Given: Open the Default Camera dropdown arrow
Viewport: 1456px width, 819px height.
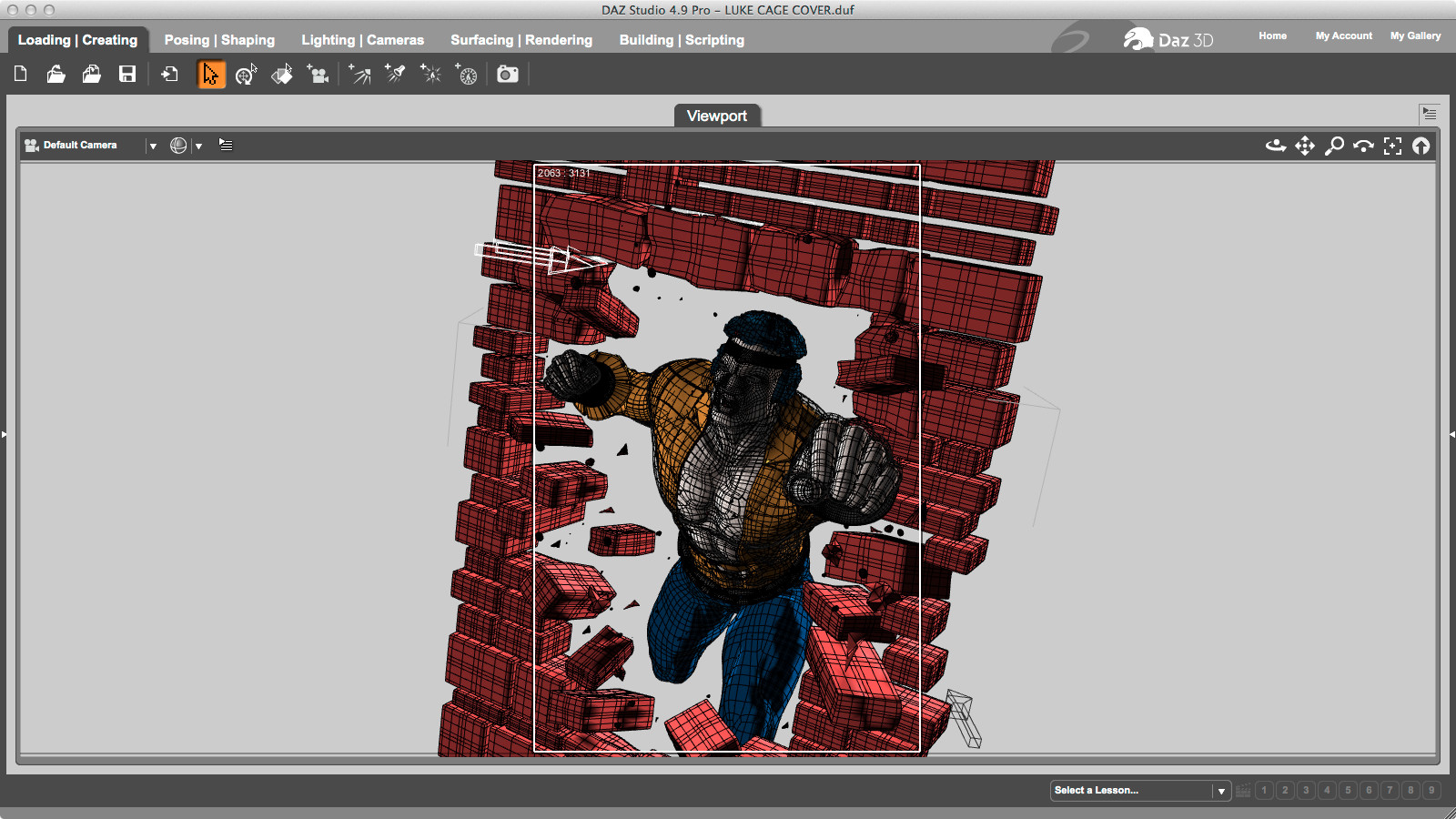Looking at the screenshot, I should [153, 146].
